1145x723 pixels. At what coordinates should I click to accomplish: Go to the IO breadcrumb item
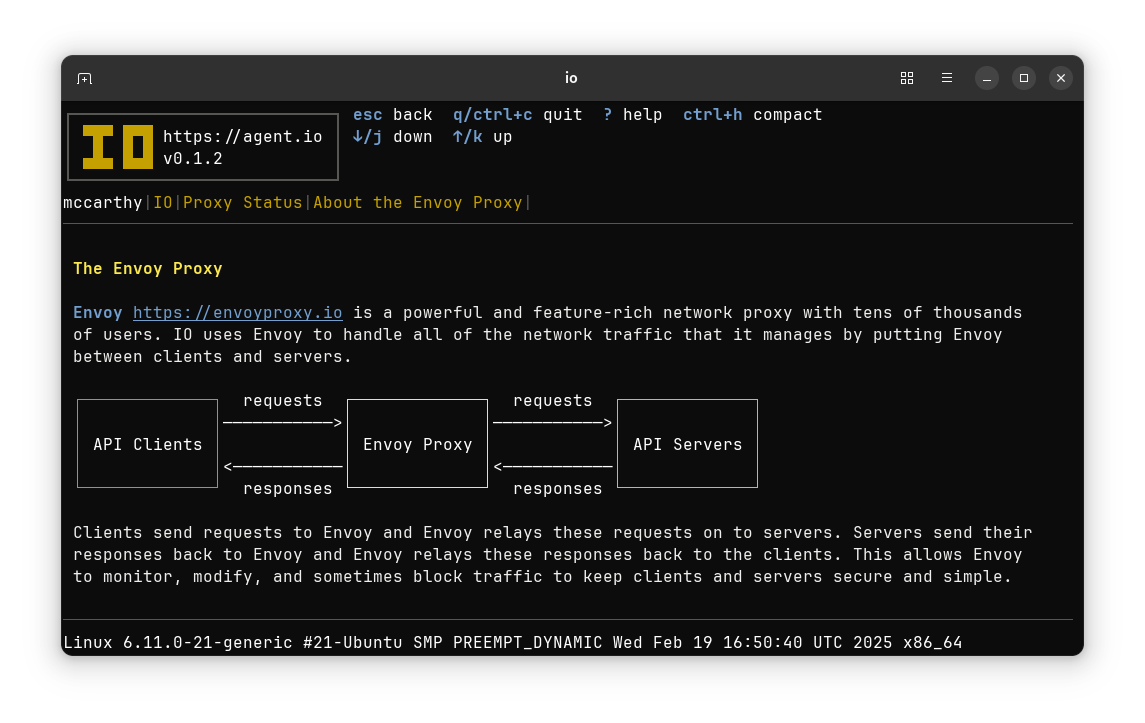coord(163,203)
